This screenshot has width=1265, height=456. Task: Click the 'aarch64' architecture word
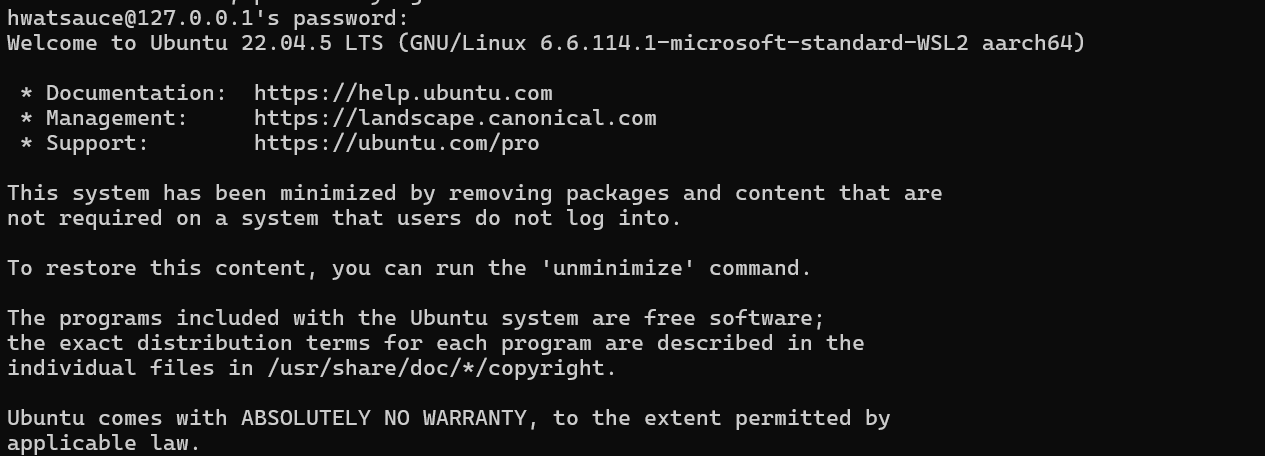1028,43
